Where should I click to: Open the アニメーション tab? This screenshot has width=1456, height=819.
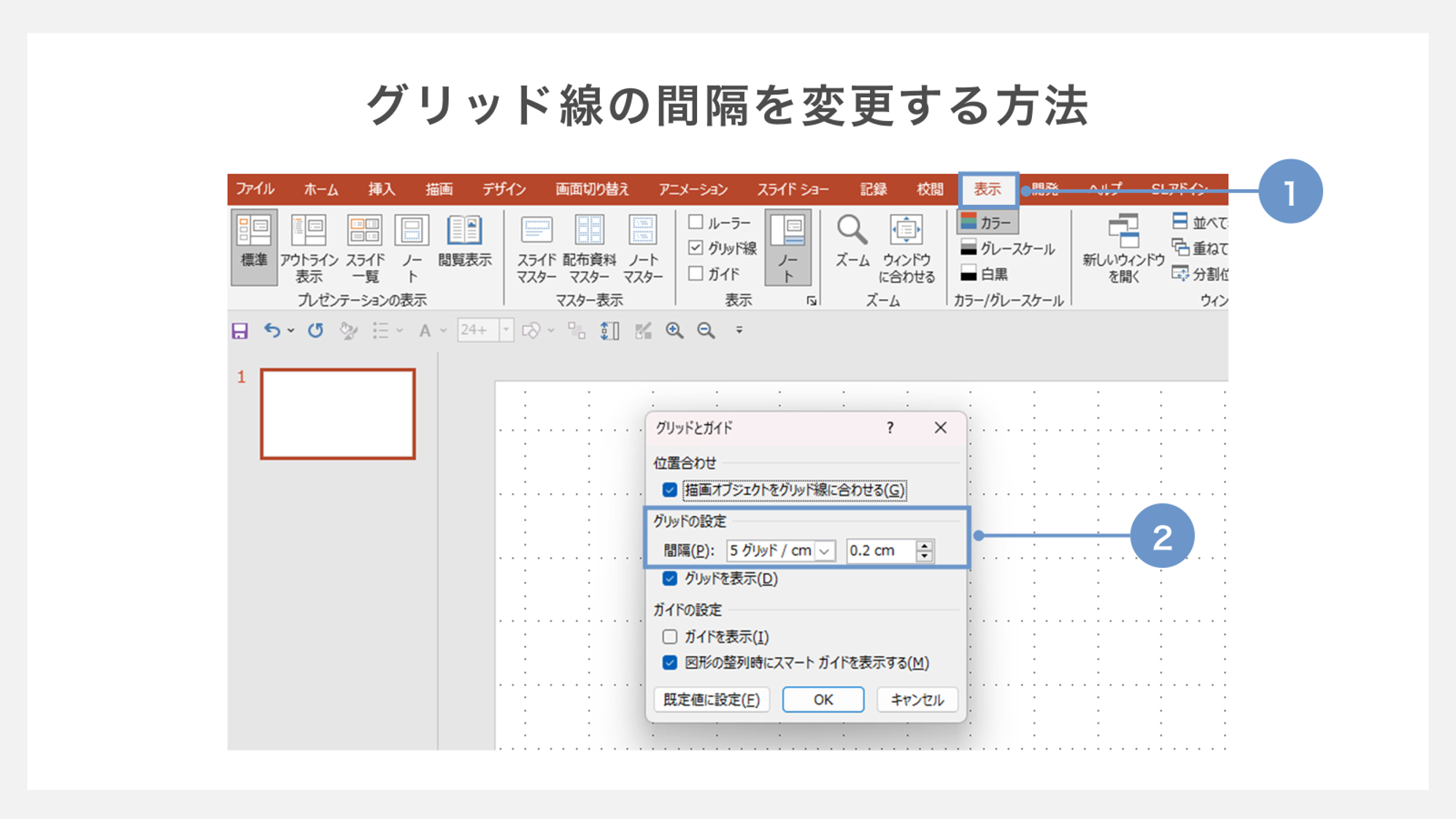[x=693, y=189]
